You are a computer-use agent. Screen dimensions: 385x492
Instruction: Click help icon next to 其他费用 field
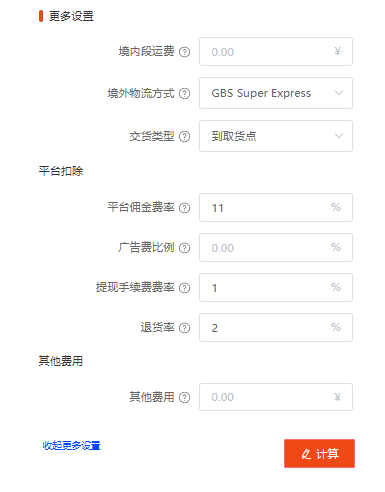point(184,397)
